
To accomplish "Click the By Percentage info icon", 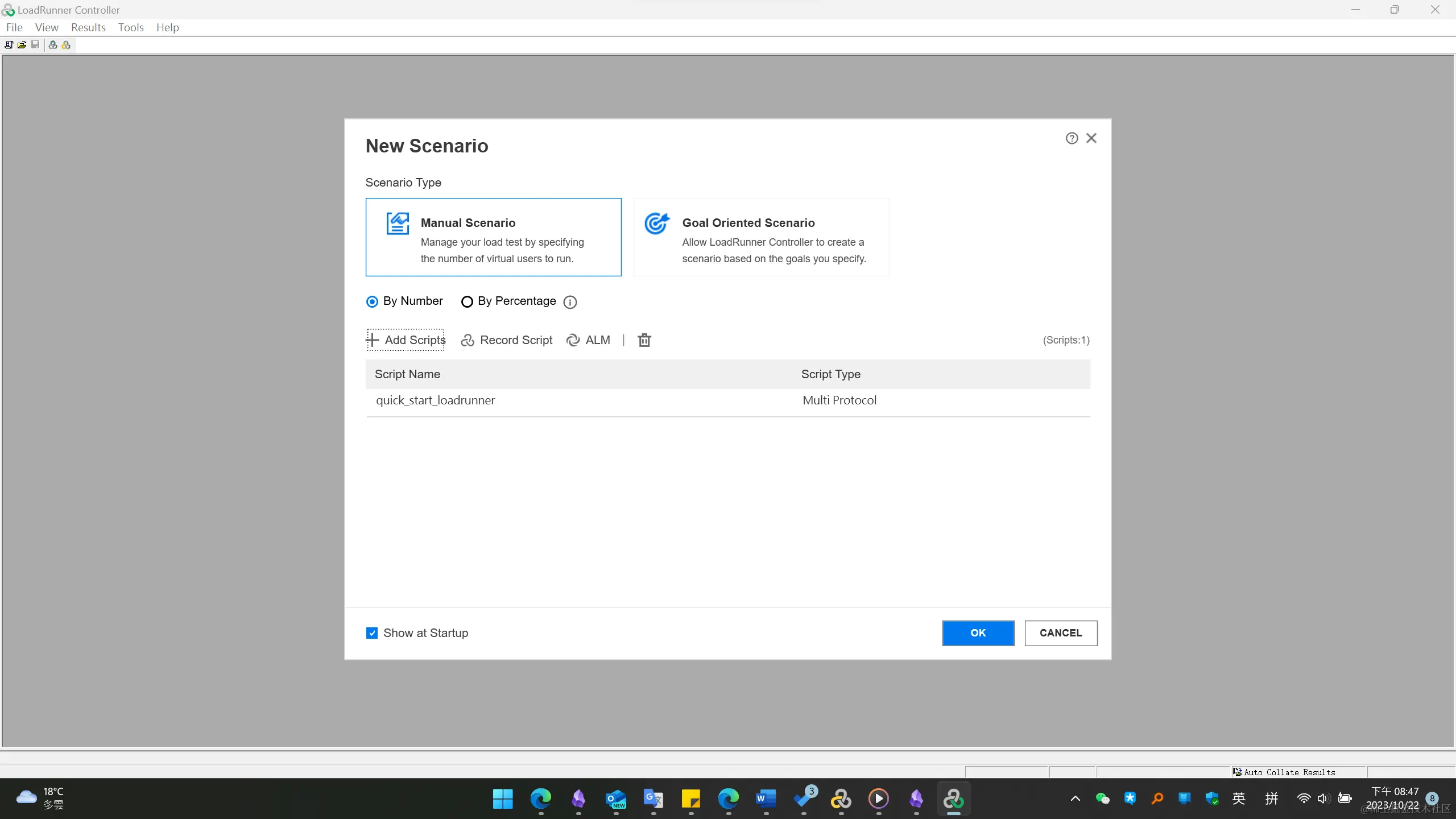I will [x=570, y=302].
